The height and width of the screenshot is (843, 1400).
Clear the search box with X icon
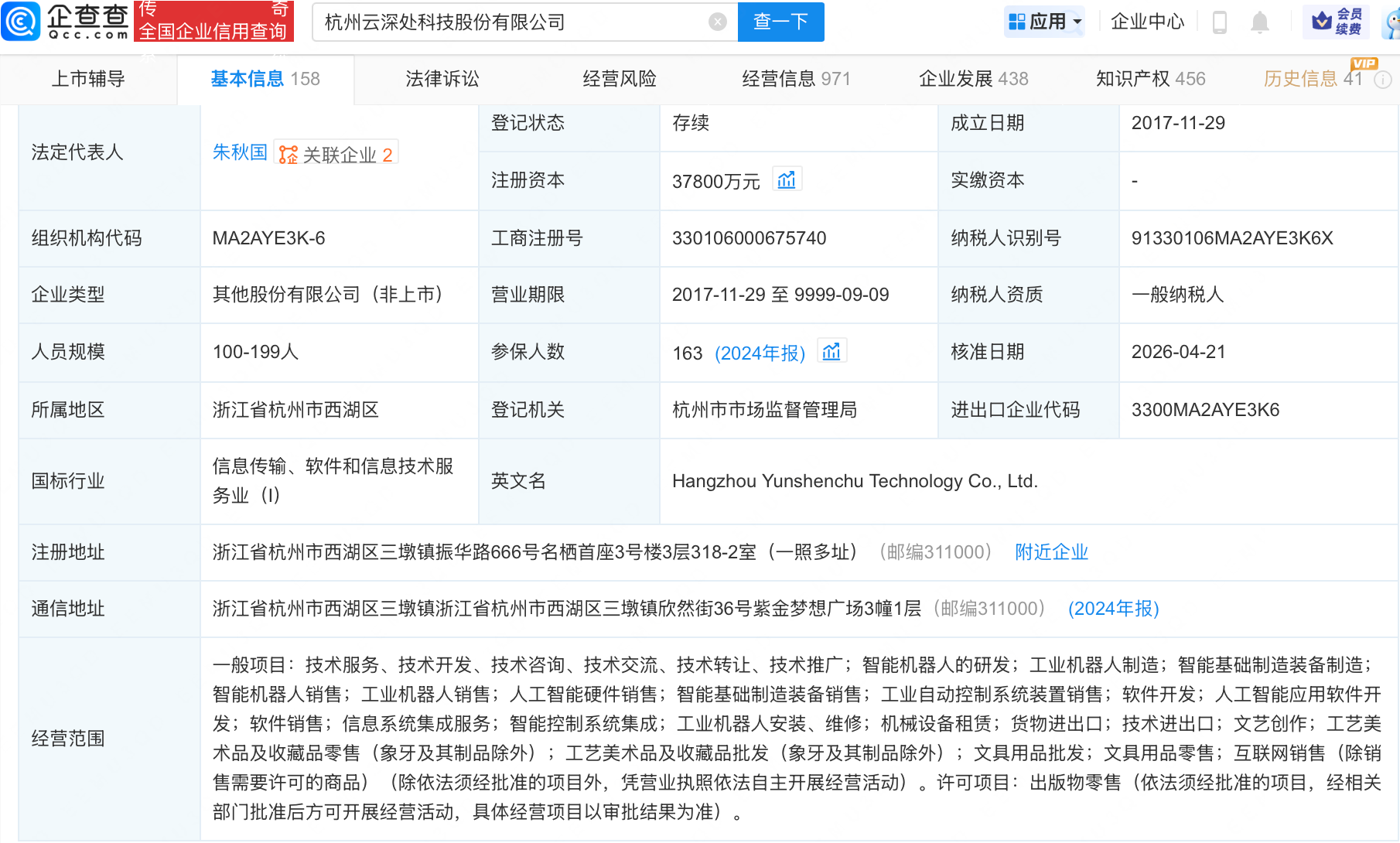(x=717, y=22)
